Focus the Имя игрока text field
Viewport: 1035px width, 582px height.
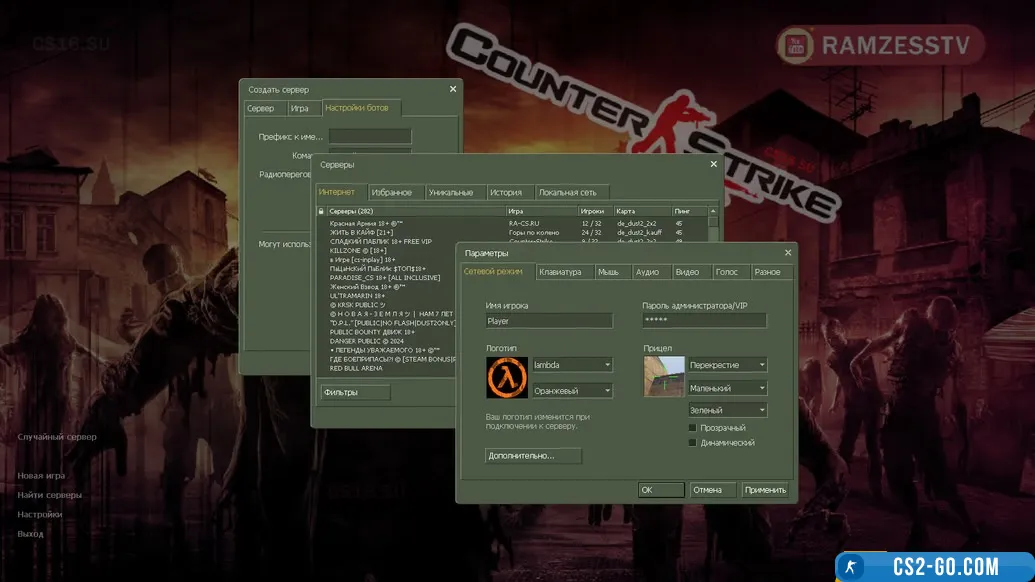(548, 321)
